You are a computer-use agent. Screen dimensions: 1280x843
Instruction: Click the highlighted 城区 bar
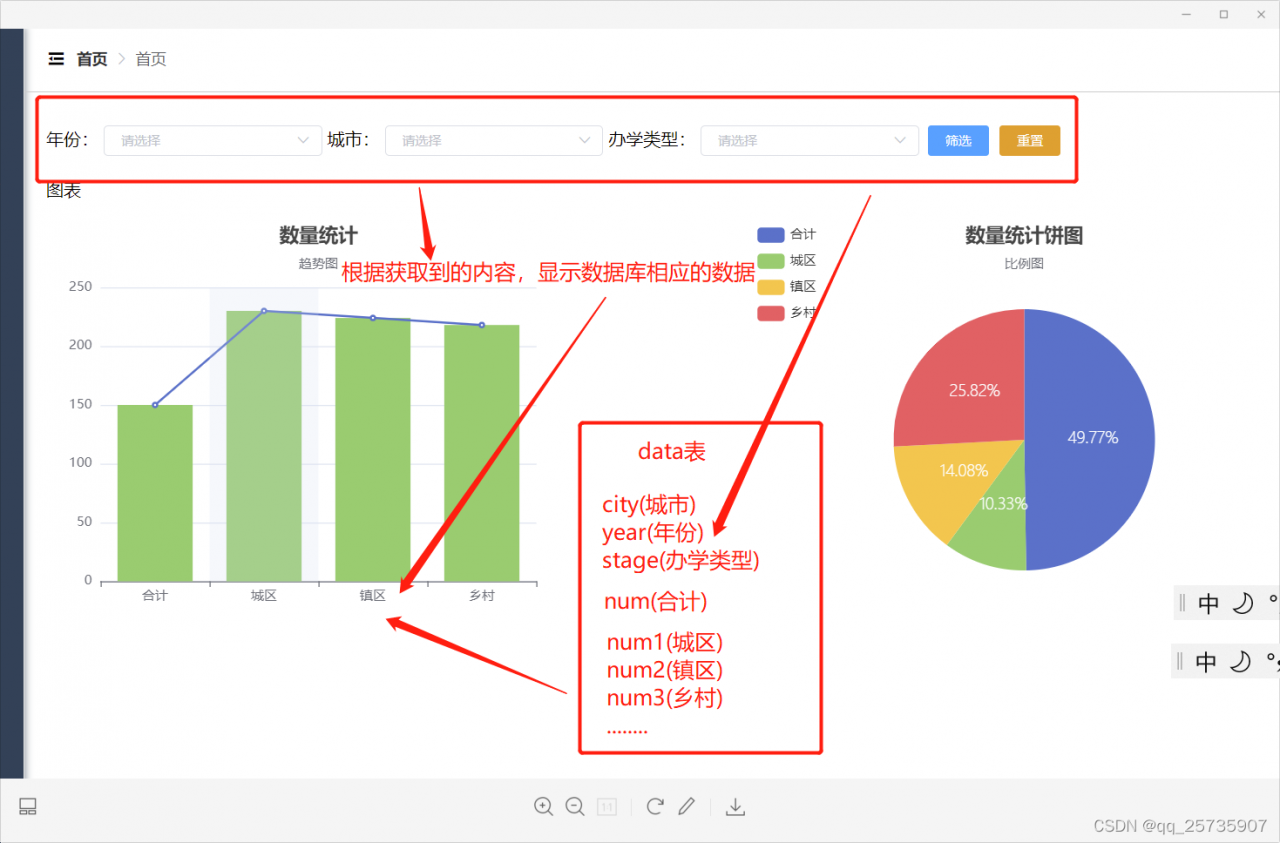tap(264, 446)
